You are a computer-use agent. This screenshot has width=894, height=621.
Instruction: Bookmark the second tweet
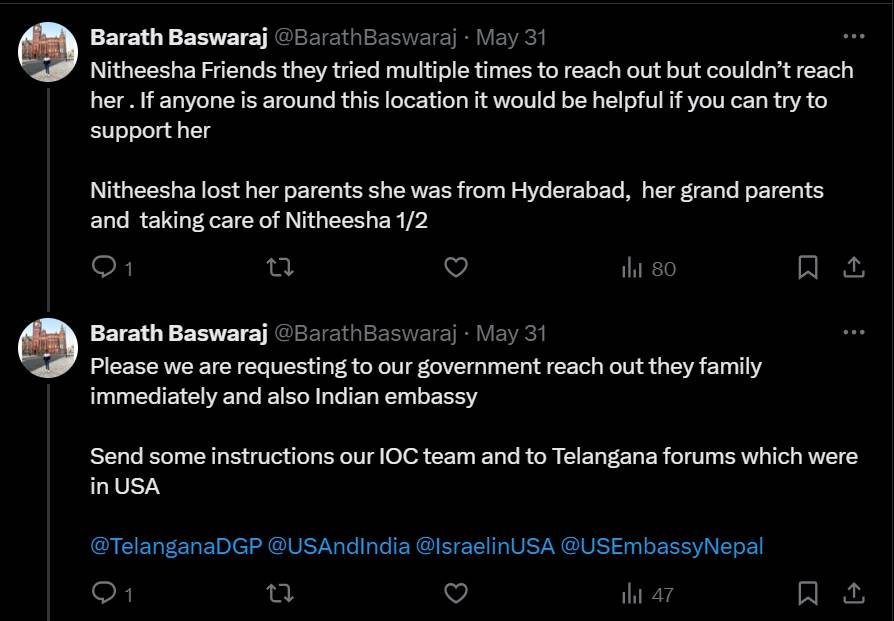tap(808, 594)
